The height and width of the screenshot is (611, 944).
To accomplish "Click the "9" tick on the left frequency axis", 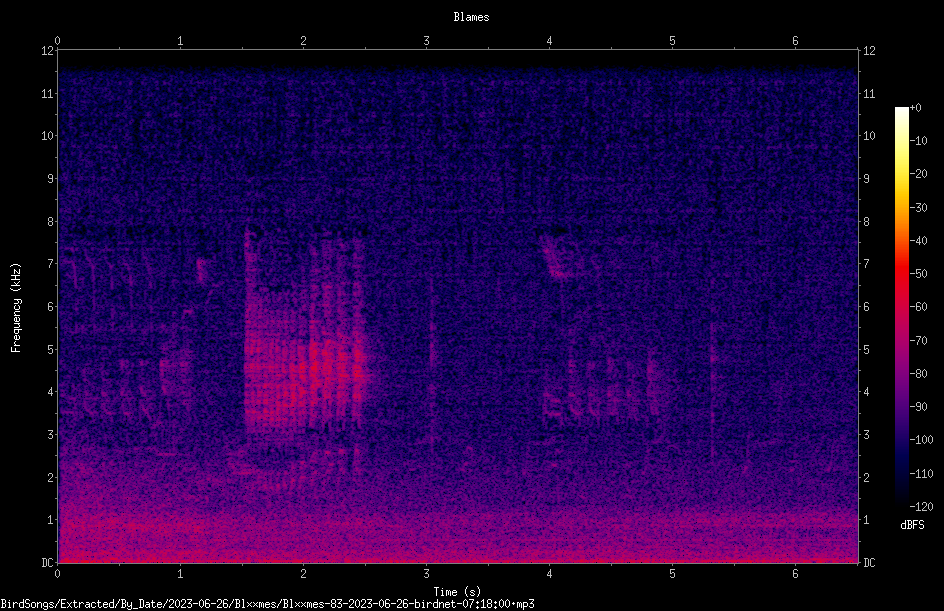I will 51,179.
